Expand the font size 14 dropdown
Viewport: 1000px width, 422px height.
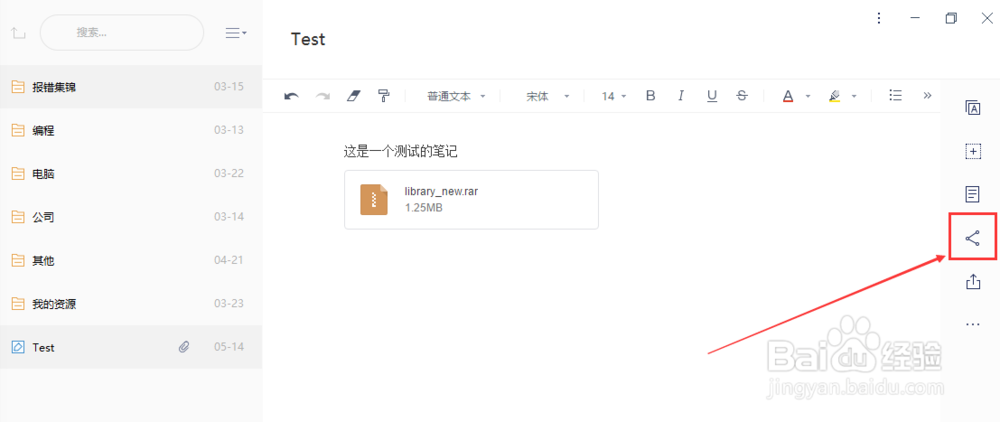[x=614, y=96]
